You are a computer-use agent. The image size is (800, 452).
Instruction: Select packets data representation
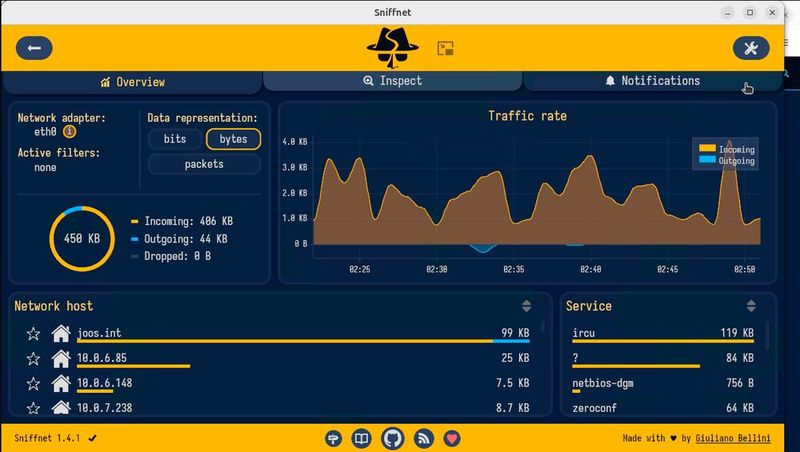(x=204, y=164)
